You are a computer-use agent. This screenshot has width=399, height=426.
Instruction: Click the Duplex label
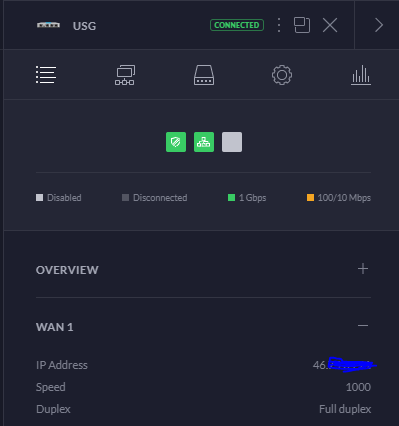pos(53,409)
